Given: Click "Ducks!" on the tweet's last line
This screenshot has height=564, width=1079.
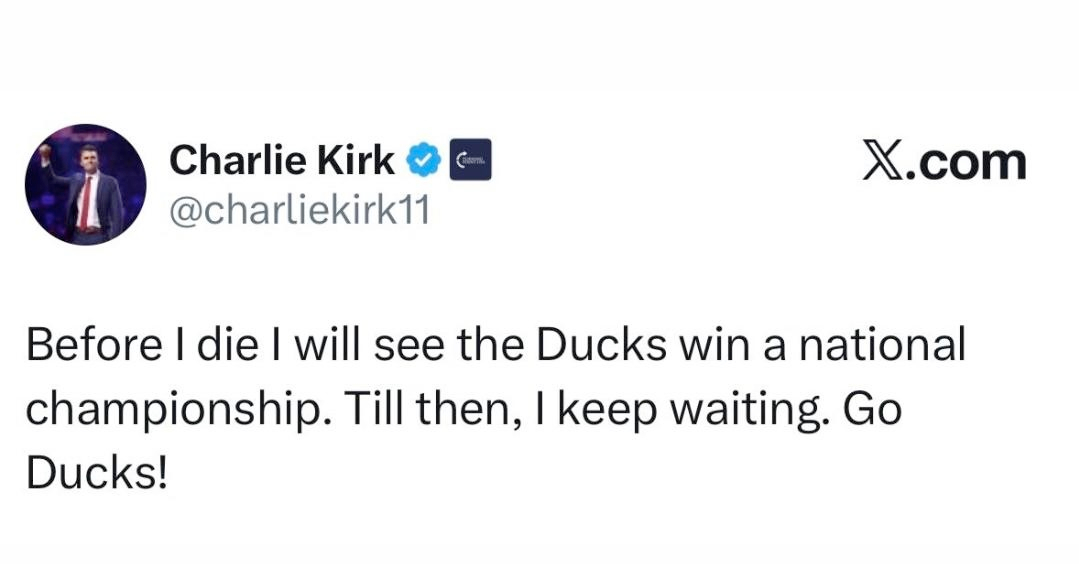Looking at the screenshot, I should pyautogui.click(x=96, y=474).
